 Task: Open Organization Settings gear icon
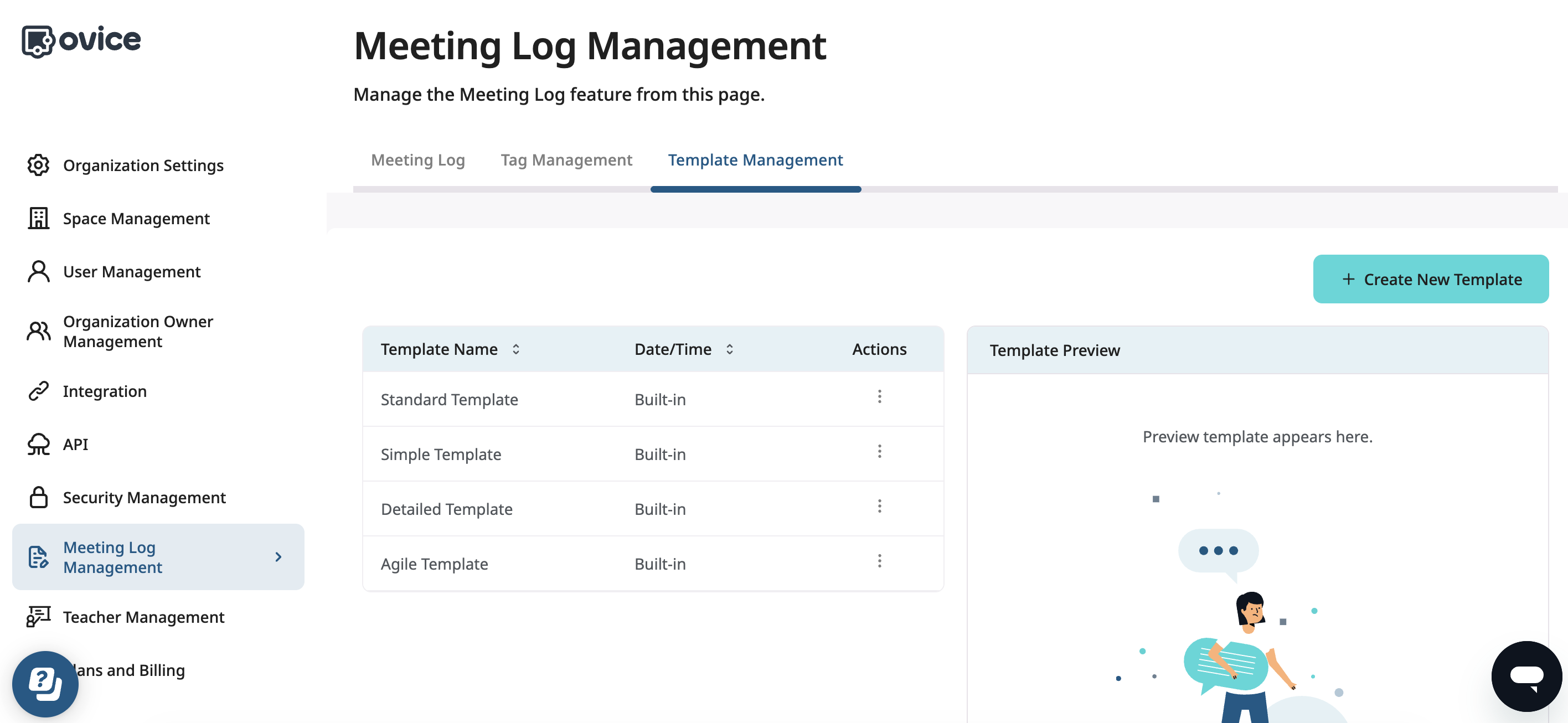[x=38, y=165]
